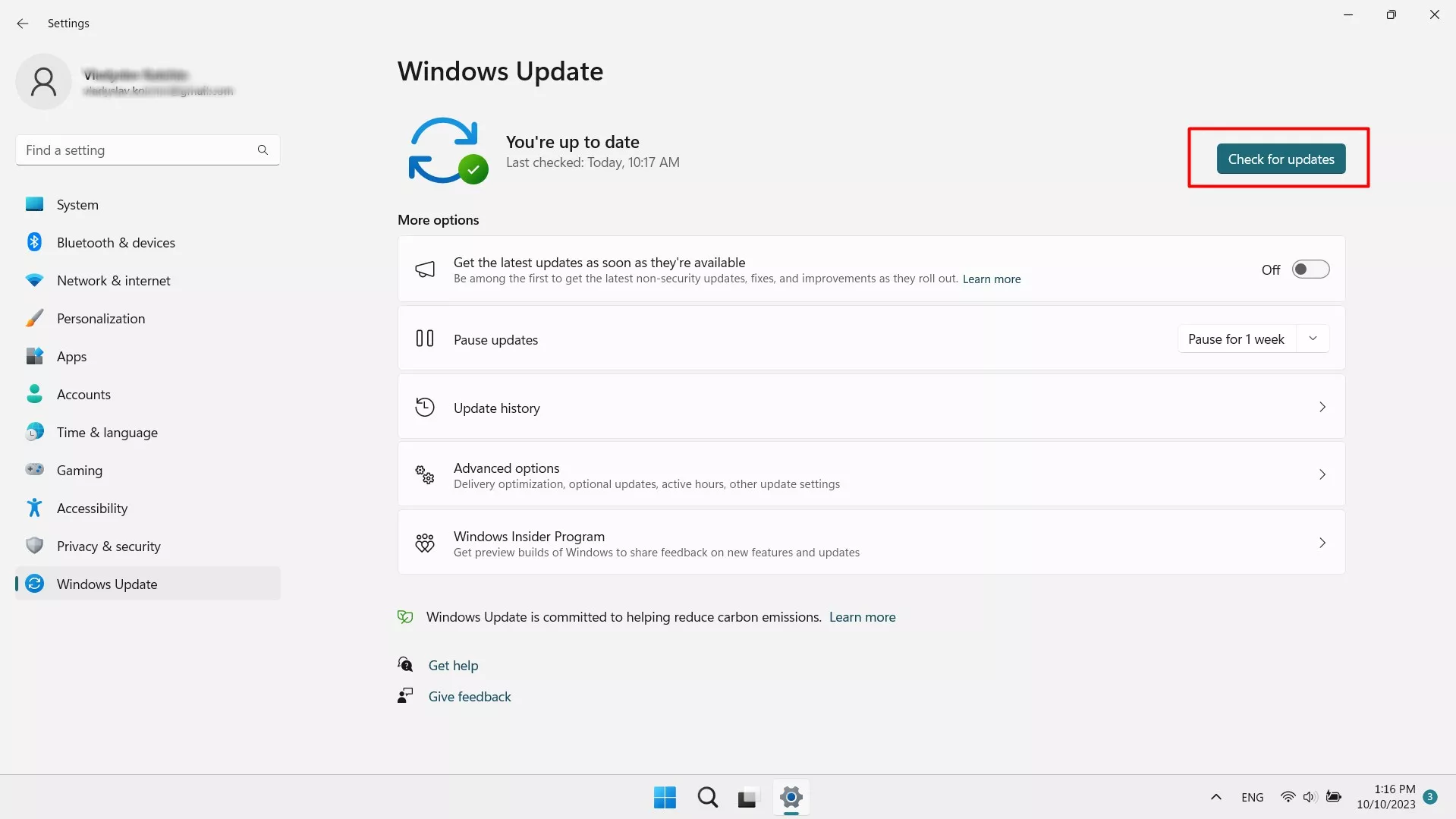Click the taskbar Search icon
Screen dimensions: 1456x819
point(707,798)
